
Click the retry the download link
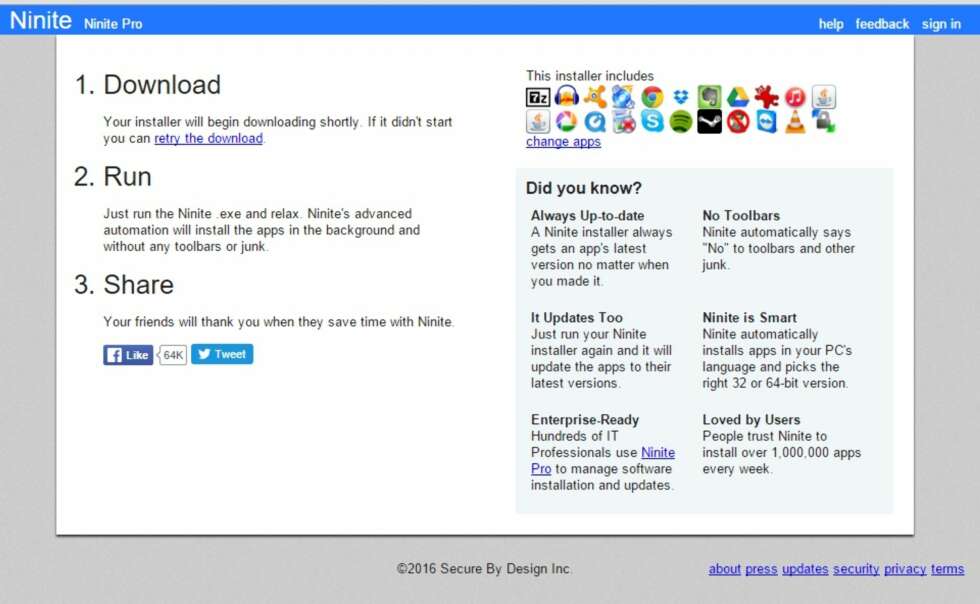point(209,138)
